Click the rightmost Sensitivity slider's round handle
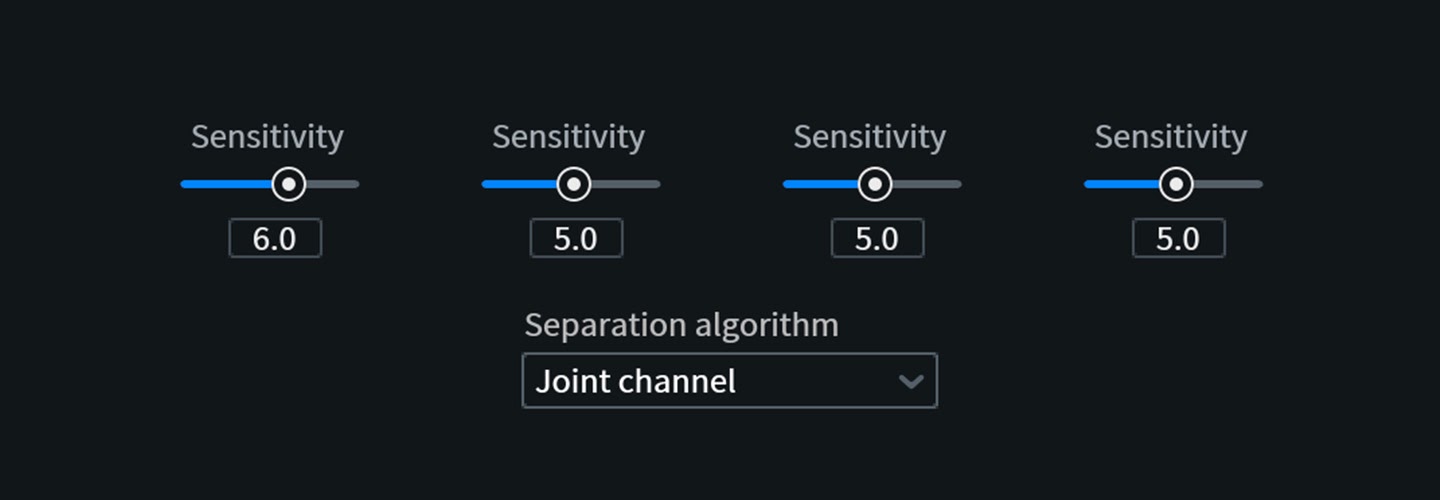The width and height of the screenshot is (1440, 500). 1176,184
